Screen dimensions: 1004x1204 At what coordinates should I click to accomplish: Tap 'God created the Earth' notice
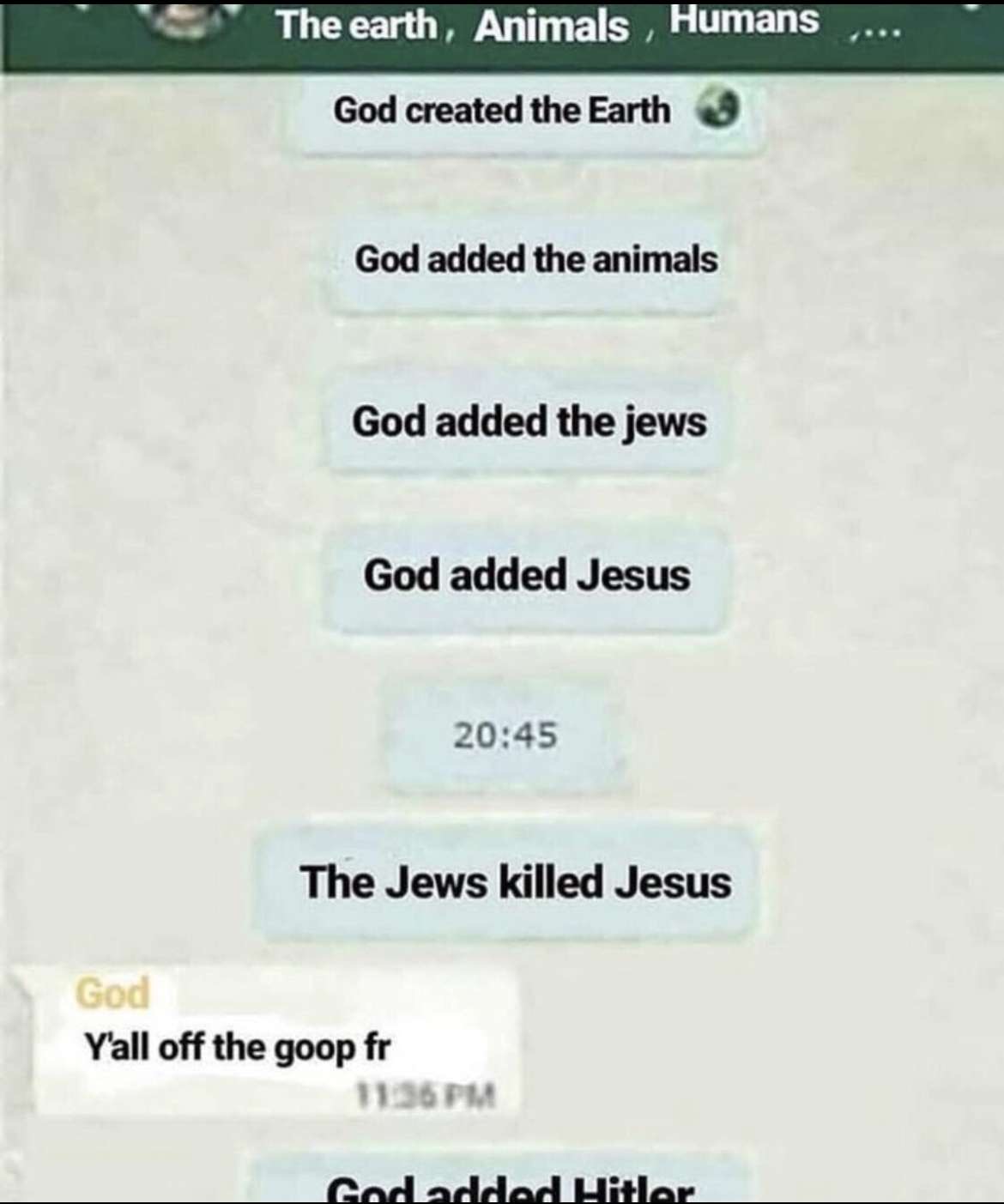[530, 112]
